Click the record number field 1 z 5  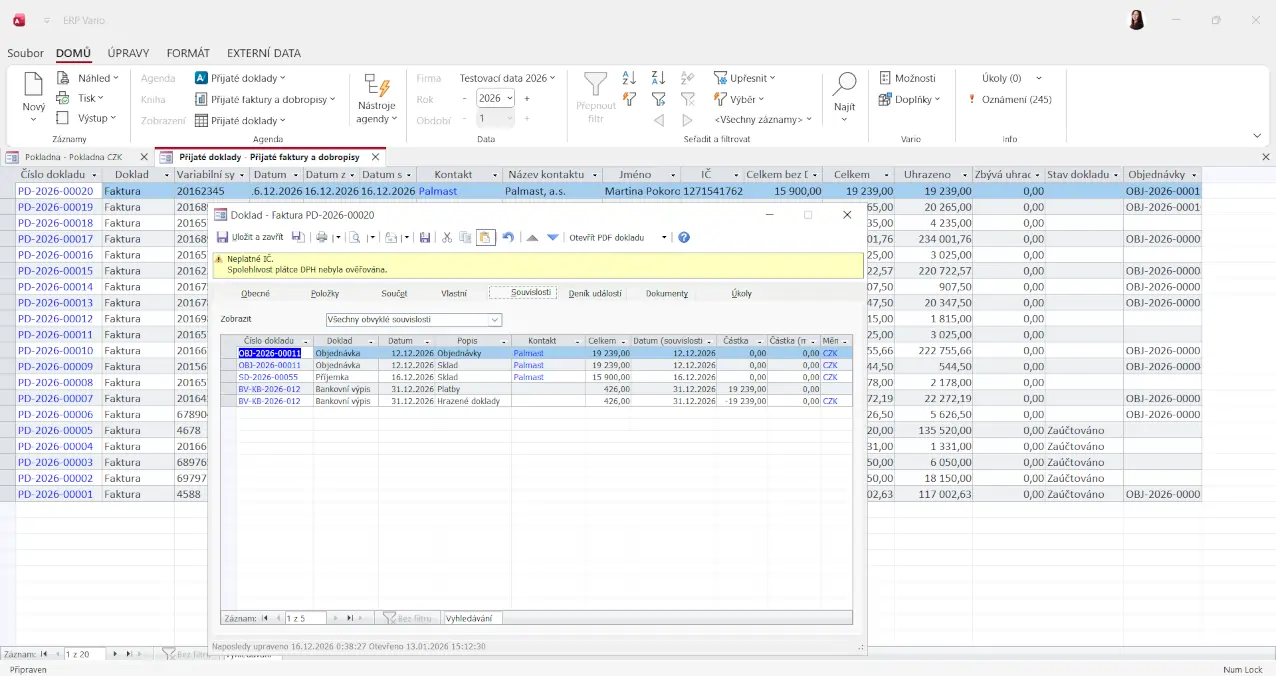click(x=305, y=618)
